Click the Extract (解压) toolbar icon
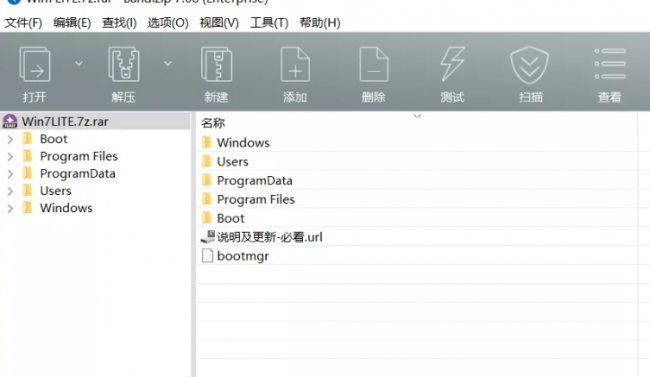Screen dimensions: 650x377 pyautogui.click(x=124, y=63)
